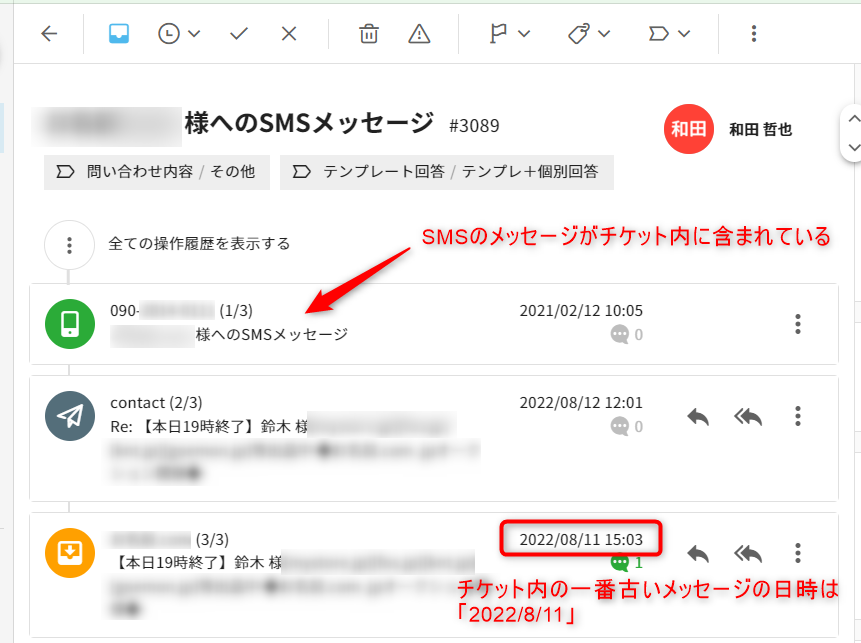Delete ticket using trash icon
The image size is (861, 643).
point(369,33)
